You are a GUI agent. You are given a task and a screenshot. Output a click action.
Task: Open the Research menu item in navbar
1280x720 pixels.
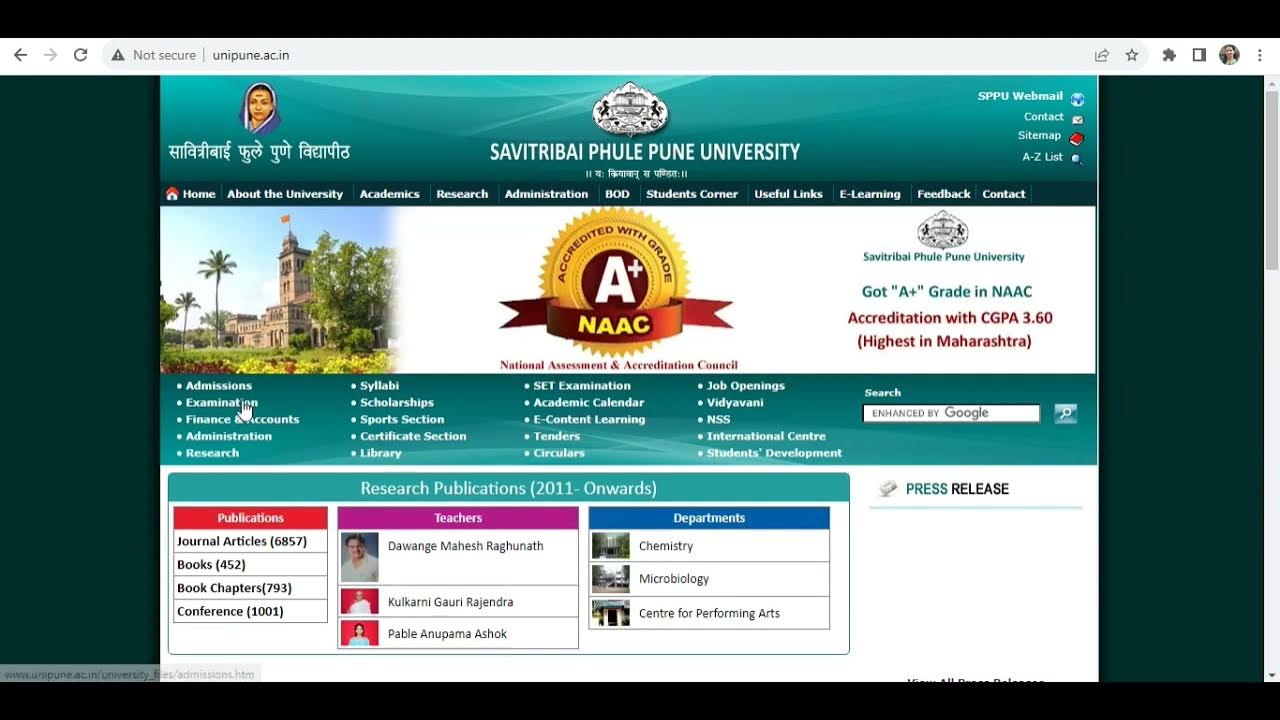click(x=462, y=194)
